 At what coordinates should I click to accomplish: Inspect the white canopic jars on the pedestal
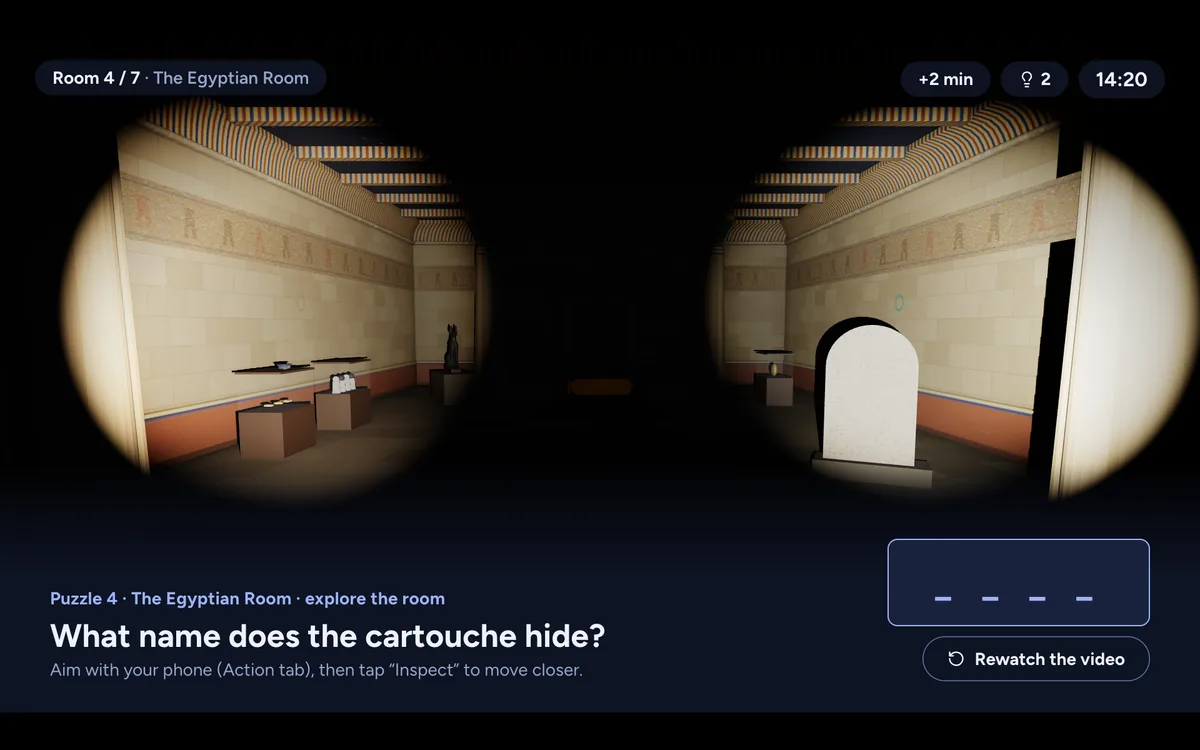pos(343,381)
